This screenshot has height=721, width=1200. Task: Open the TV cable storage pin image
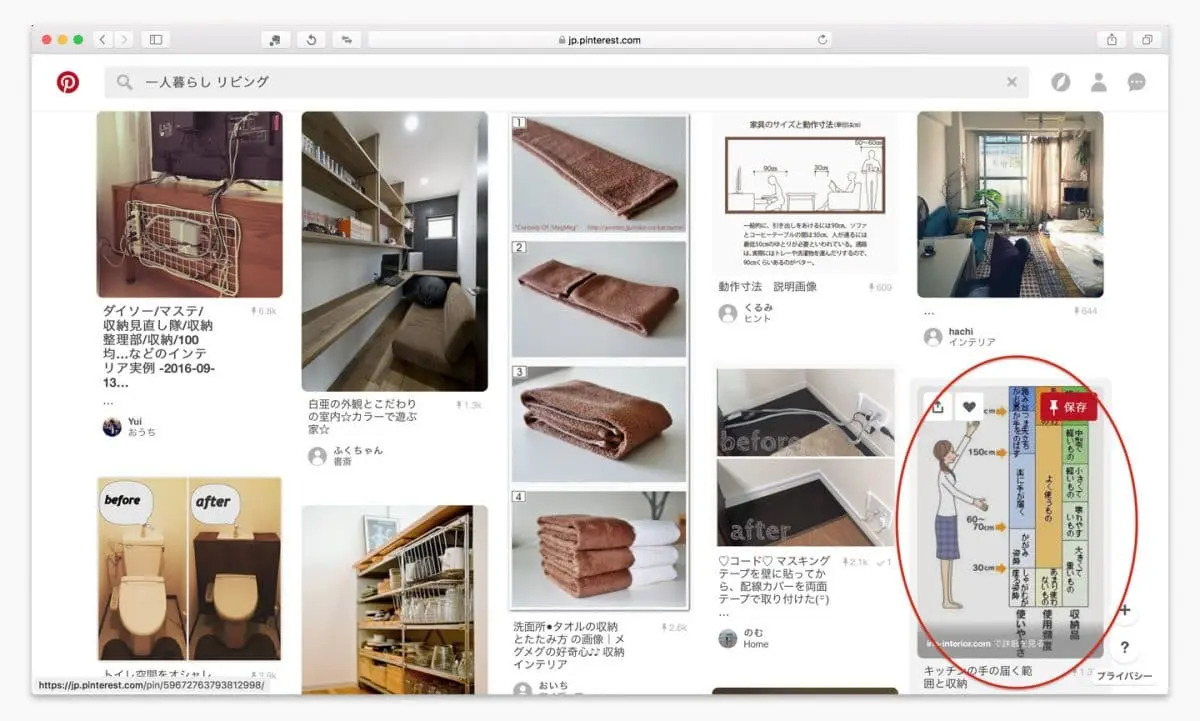[190, 204]
